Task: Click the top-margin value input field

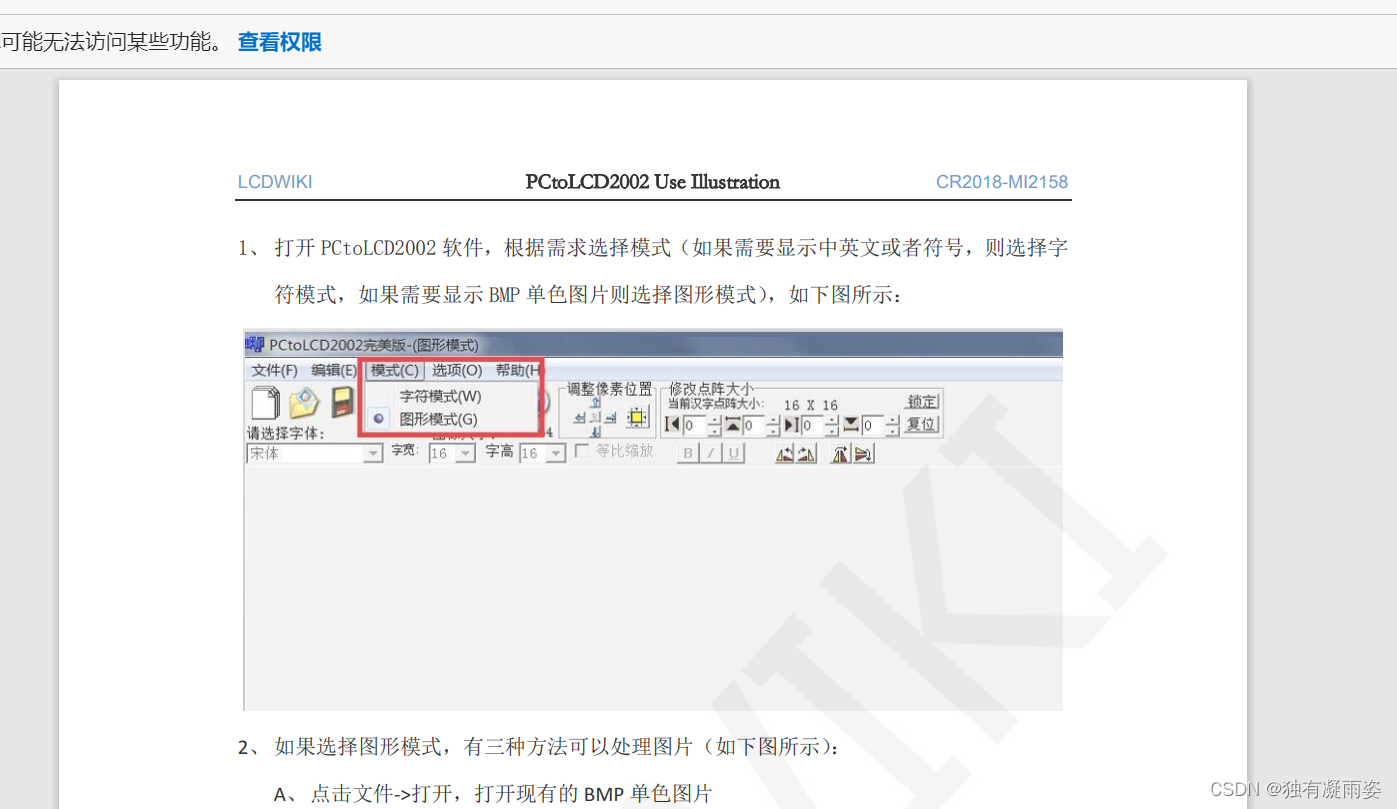Action: 754,425
